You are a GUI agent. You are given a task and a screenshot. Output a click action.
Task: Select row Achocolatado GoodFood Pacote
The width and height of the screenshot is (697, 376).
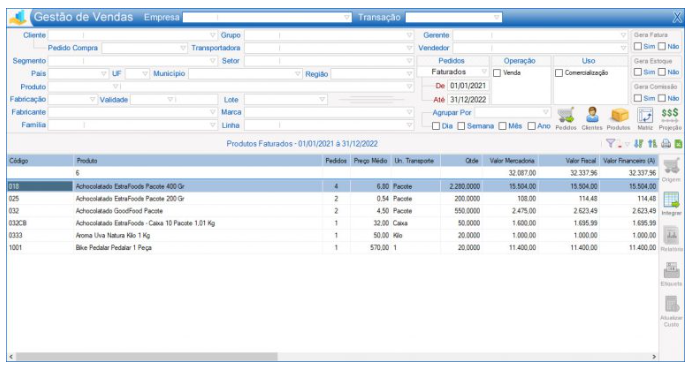332,211
